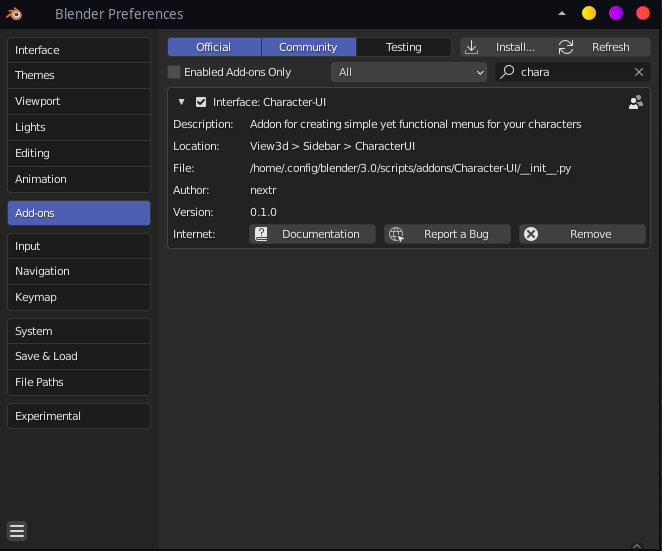Click the globe icon on Report a Bug

(x=396, y=234)
